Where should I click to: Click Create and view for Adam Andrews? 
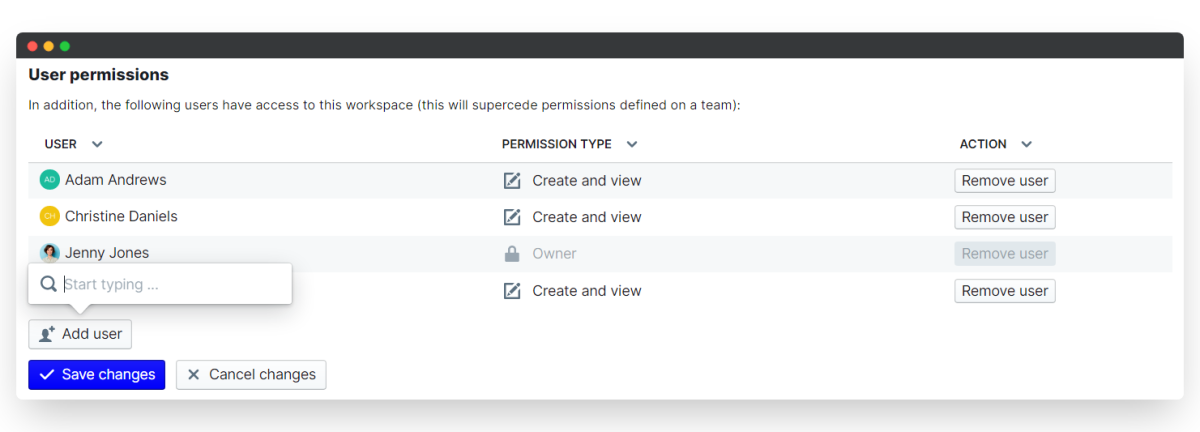[x=587, y=181]
